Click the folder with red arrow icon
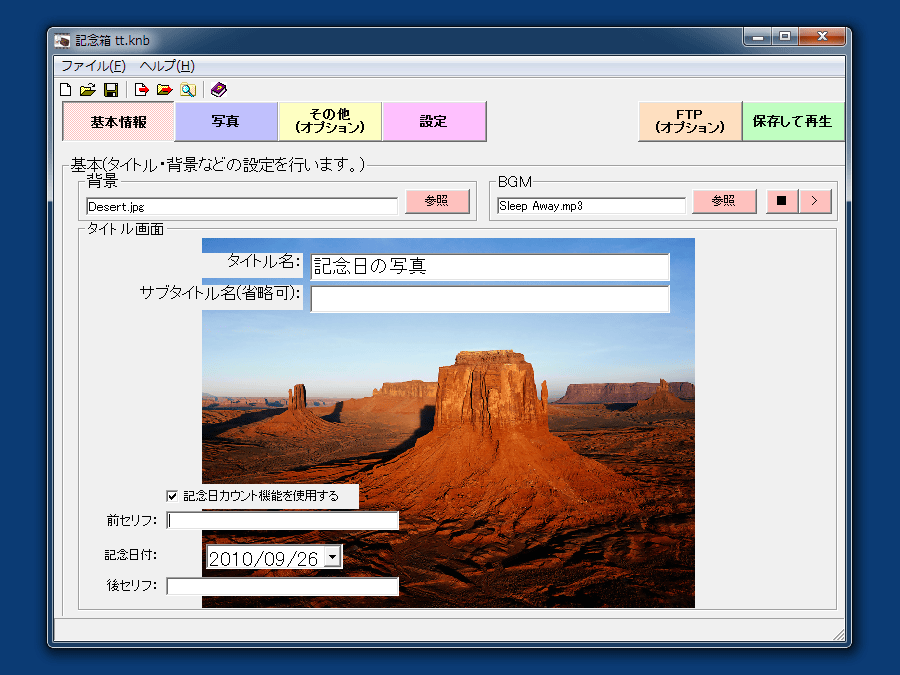 (x=165, y=90)
